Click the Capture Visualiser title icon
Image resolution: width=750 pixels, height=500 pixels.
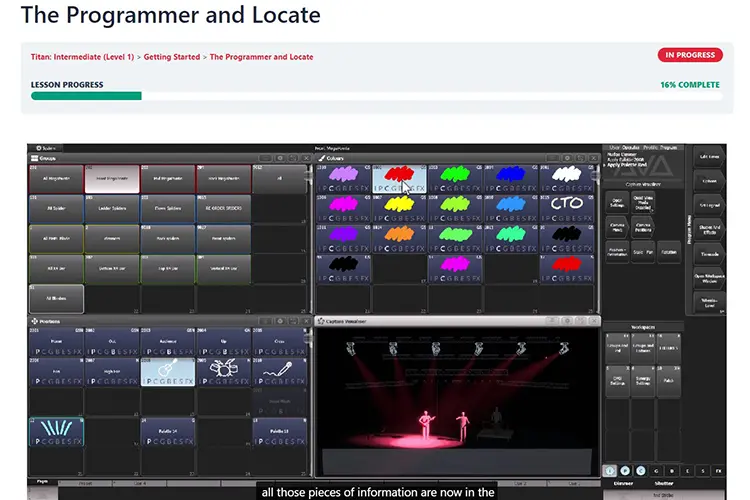tap(321, 321)
